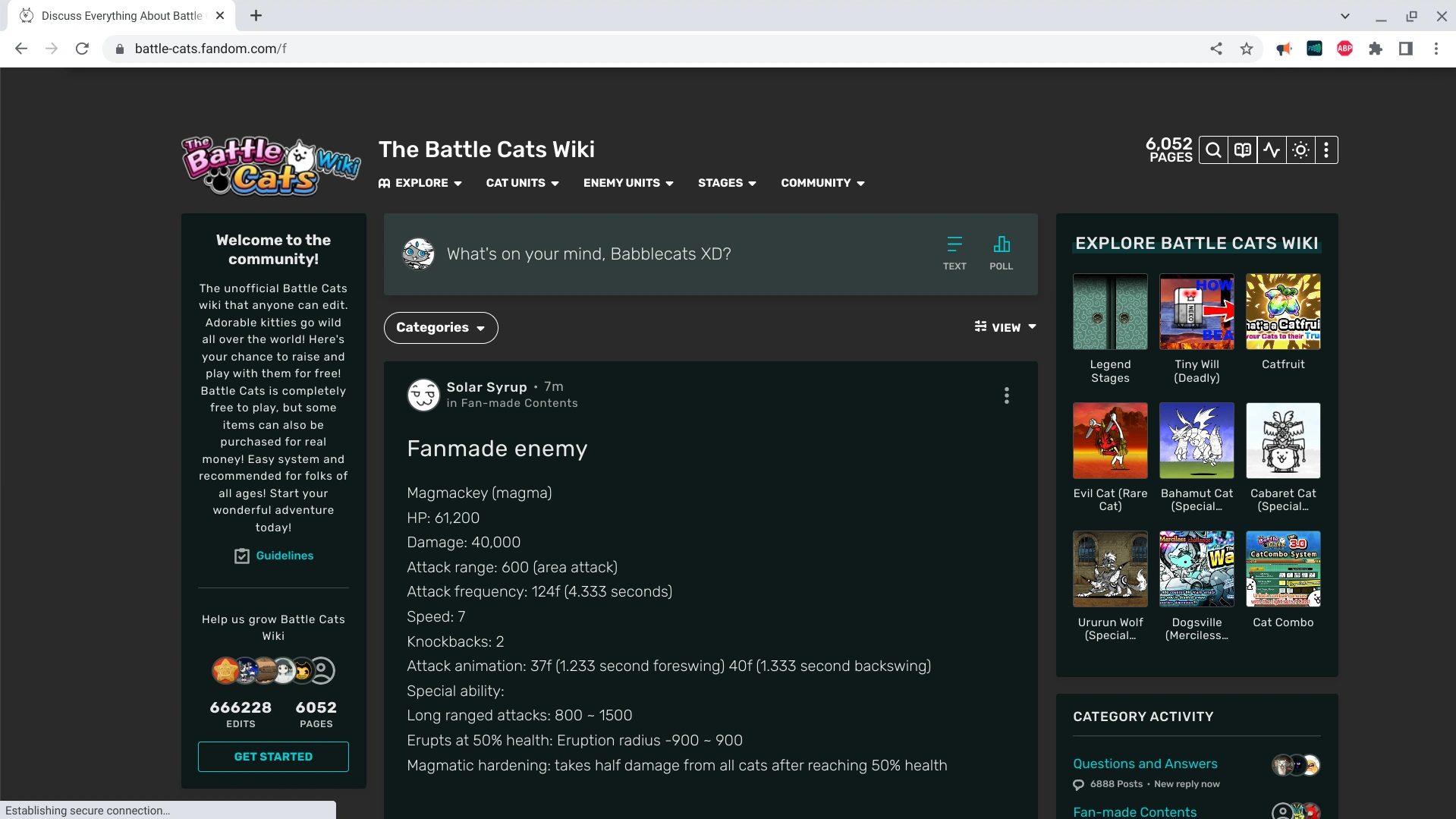The width and height of the screenshot is (1456, 819).
Task: Toggle the browser extensions puzzle icon
Action: point(1376,48)
